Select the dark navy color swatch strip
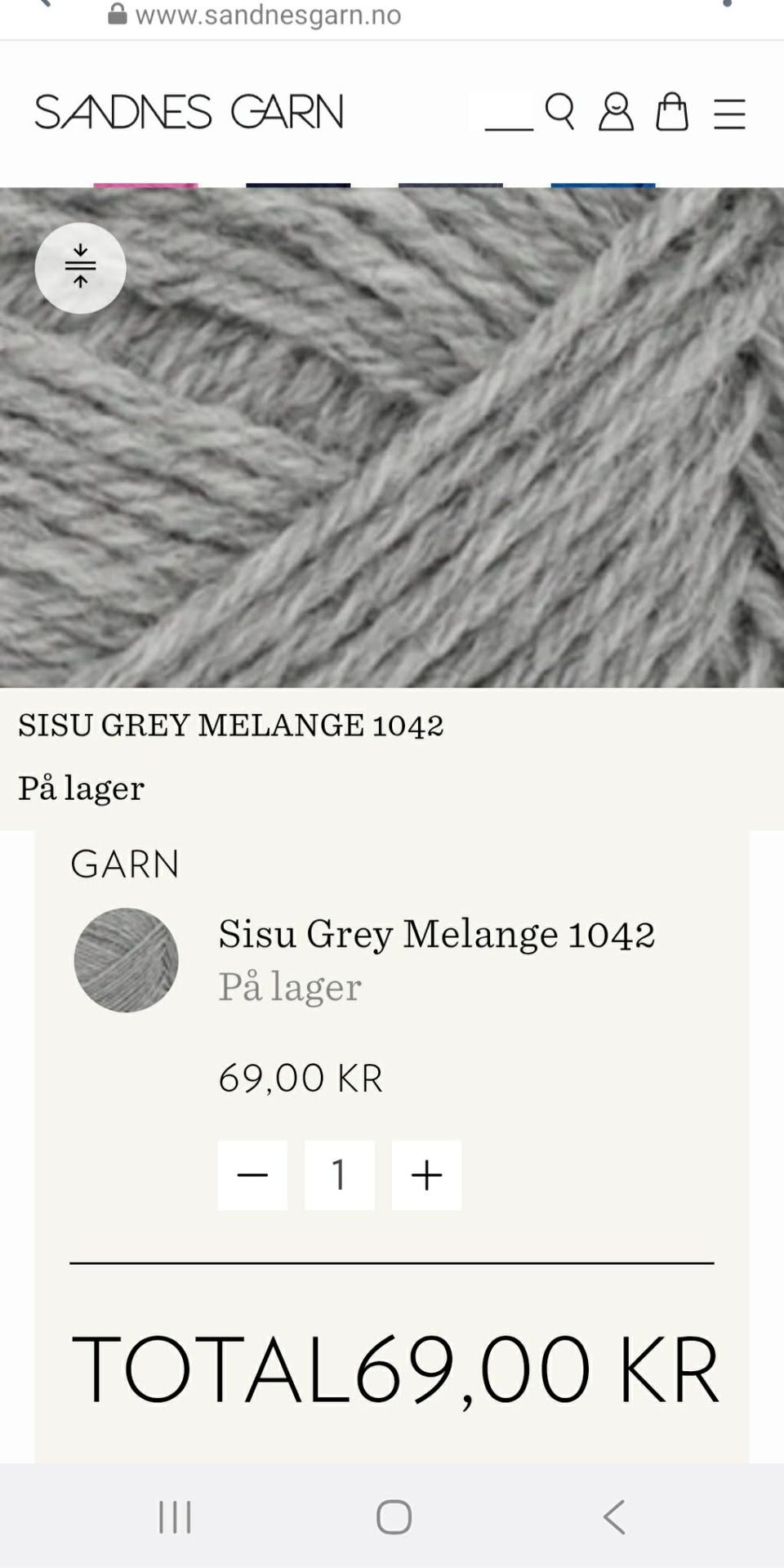The height and width of the screenshot is (1568, 784). (x=298, y=185)
